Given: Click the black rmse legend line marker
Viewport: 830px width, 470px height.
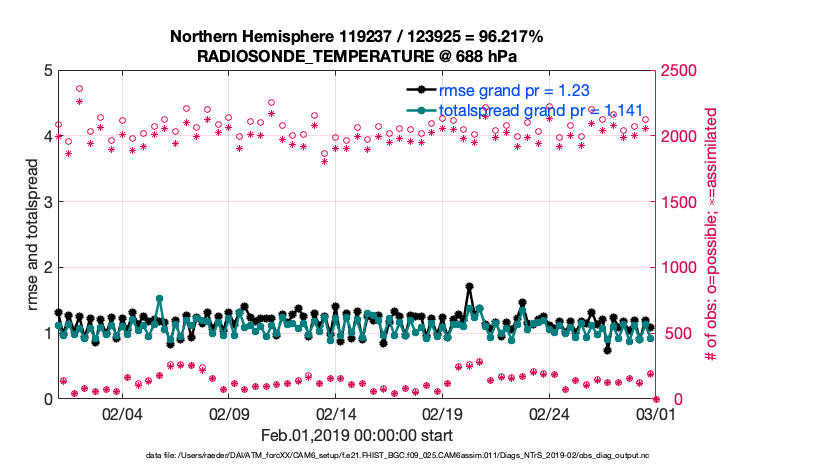Looking at the screenshot, I should pyautogui.click(x=424, y=90).
